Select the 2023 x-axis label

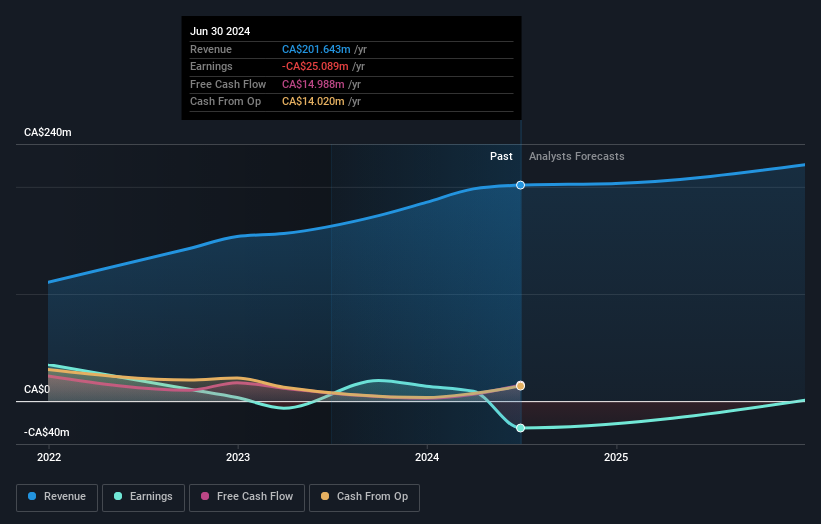[x=238, y=458]
